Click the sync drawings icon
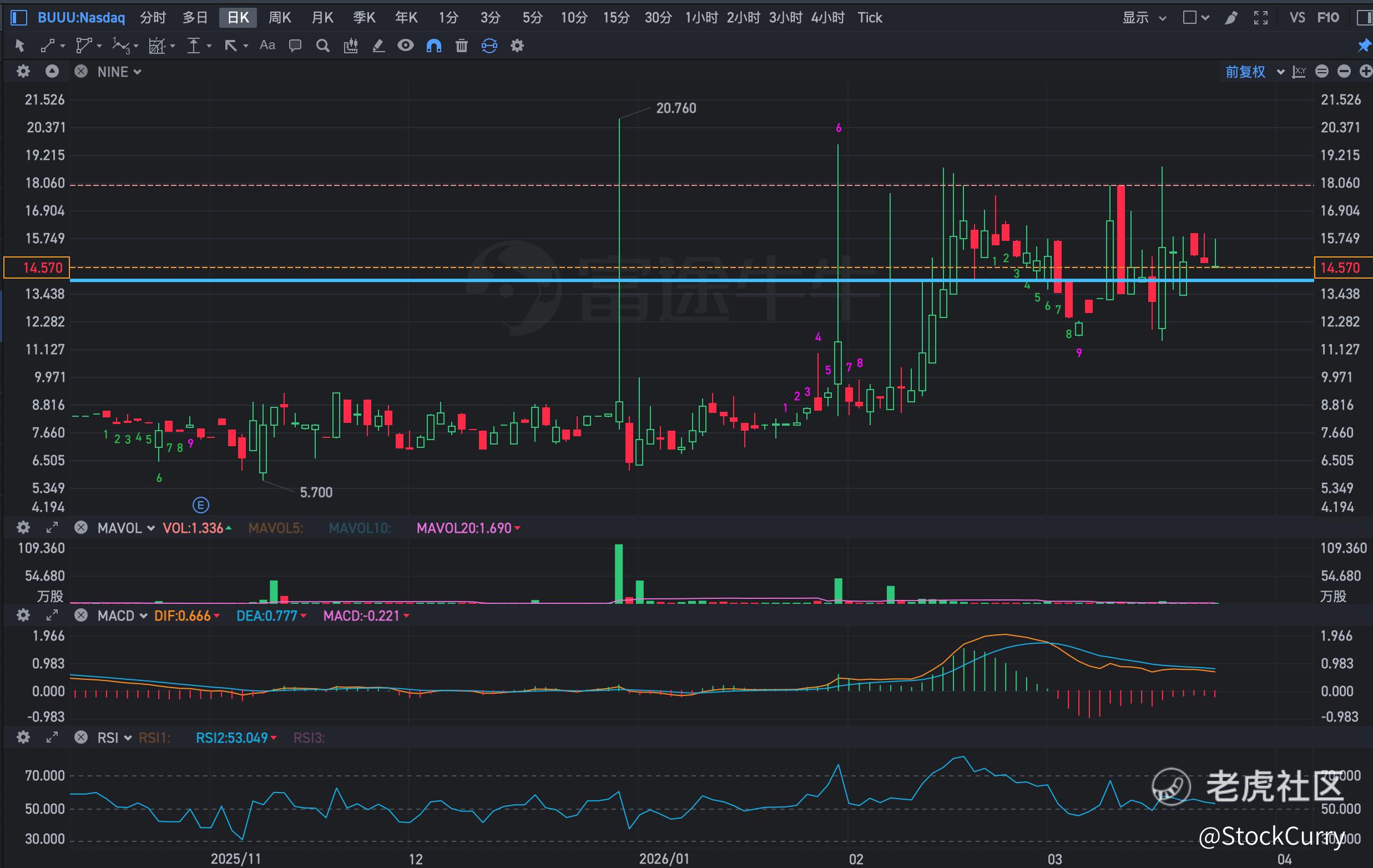 click(489, 46)
